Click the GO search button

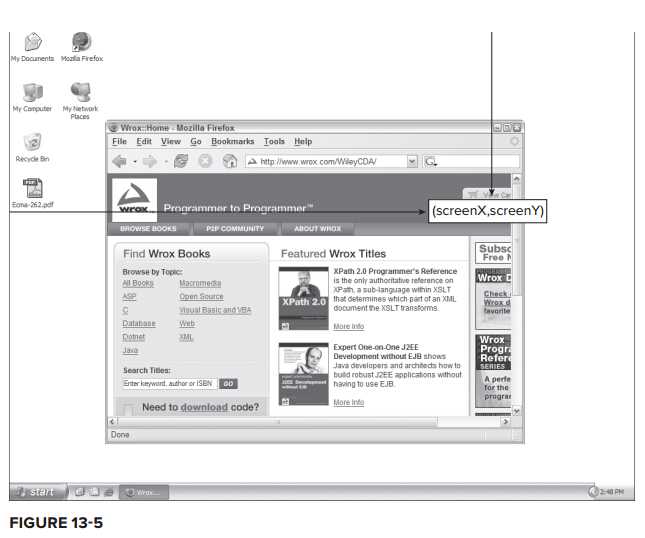228,384
